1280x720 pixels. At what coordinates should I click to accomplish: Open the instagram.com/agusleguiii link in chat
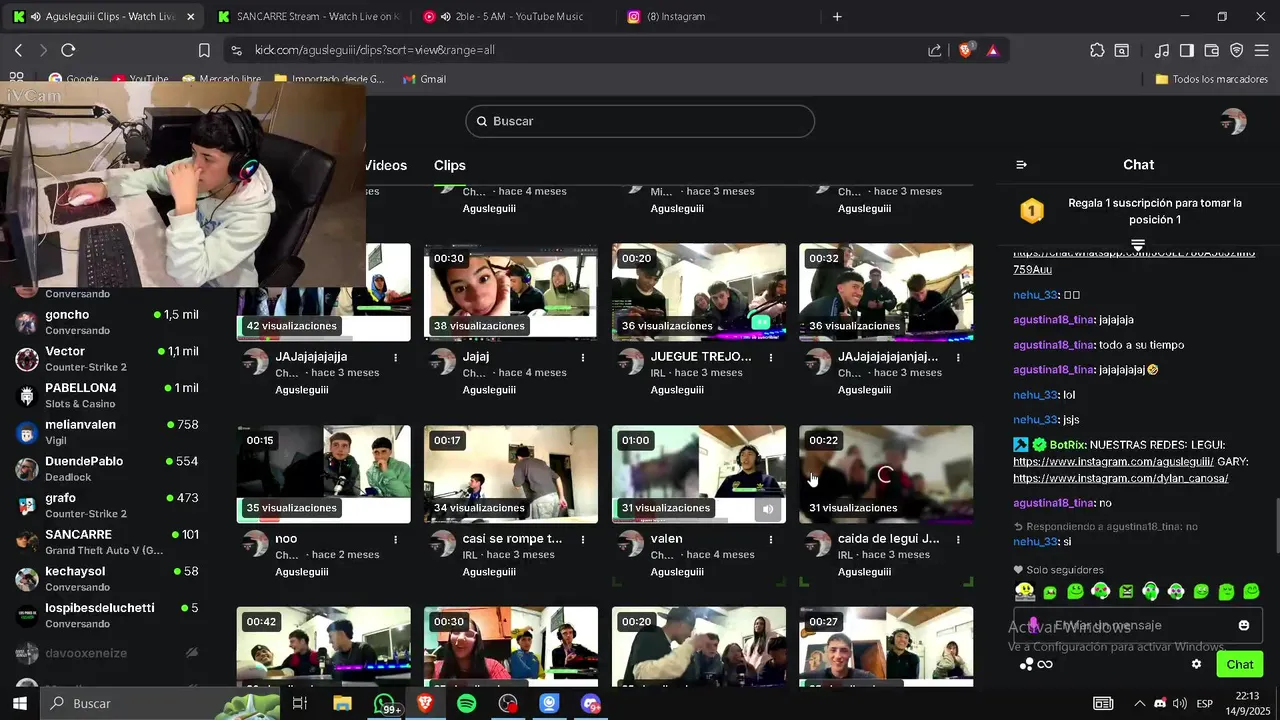[1113, 462]
